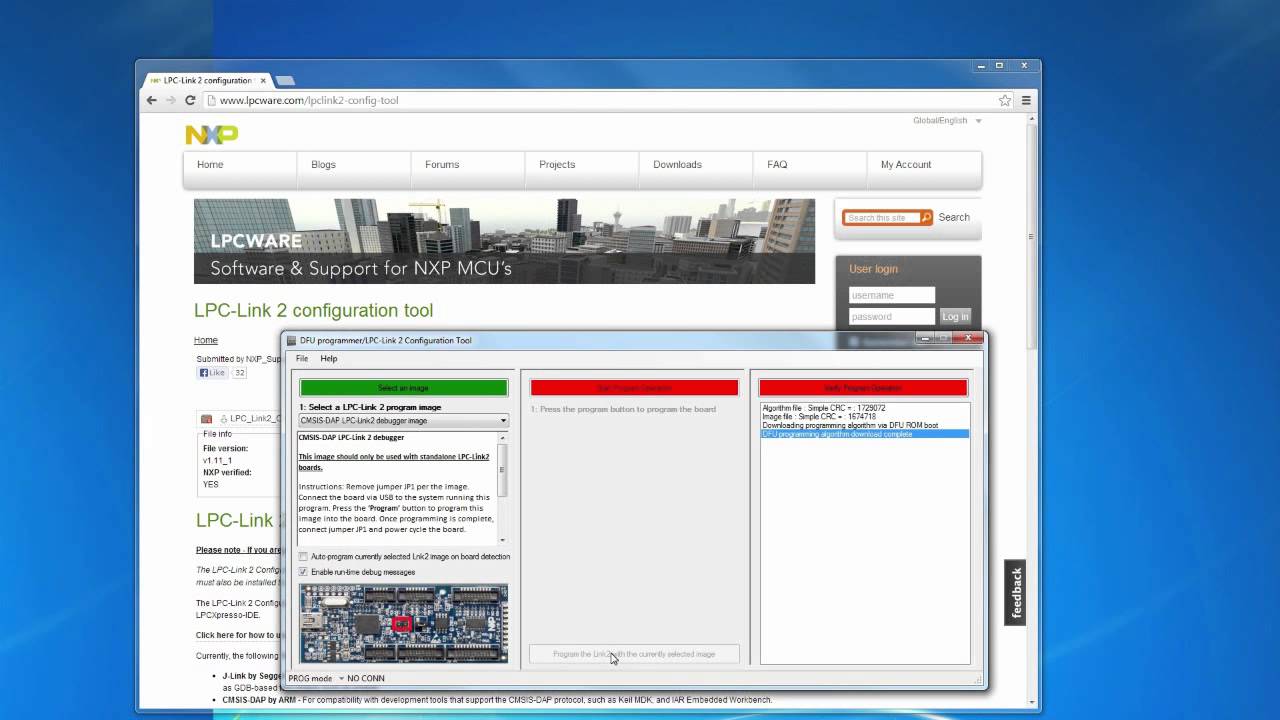Click the 'LPC-Link 2 configuration tool' page heading
Image resolution: width=1280 pixels, height=720 pixels.
(x=313, y=310)
